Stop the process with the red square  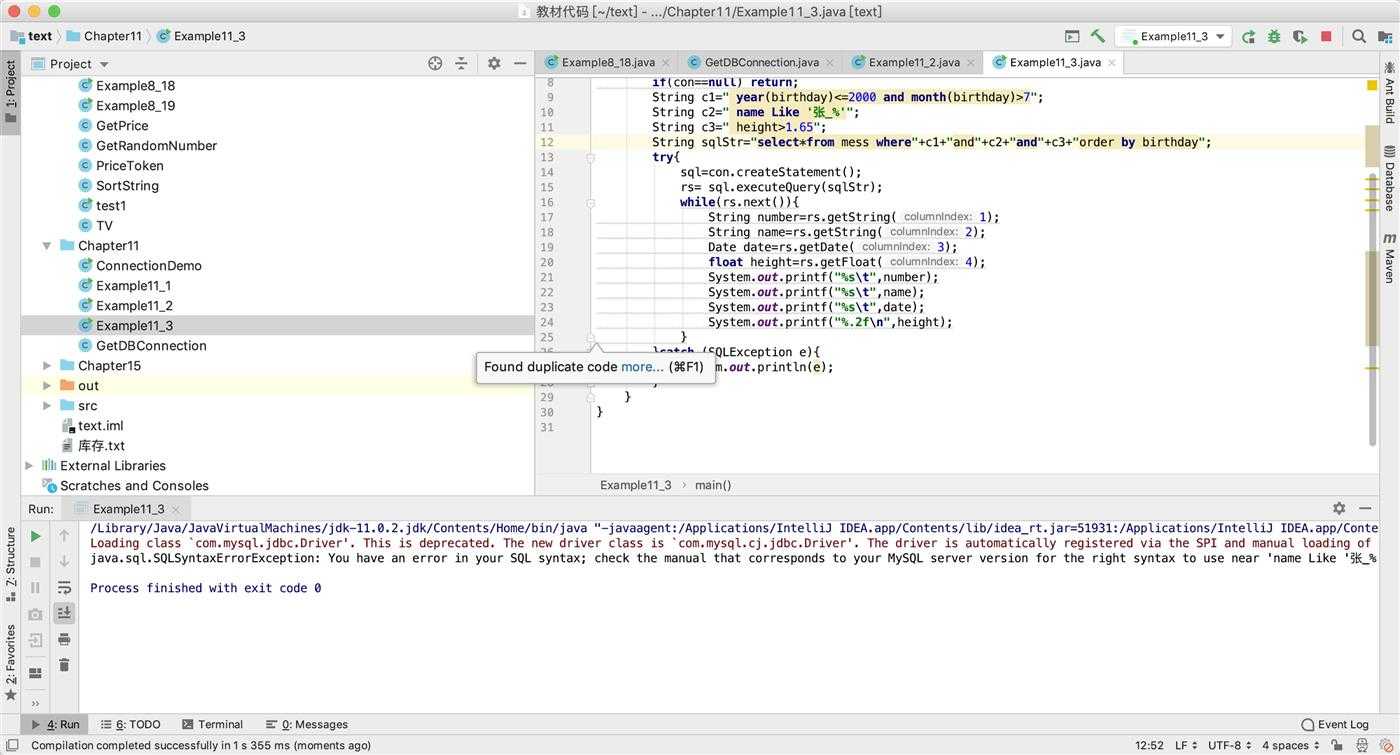(1326, 36)
